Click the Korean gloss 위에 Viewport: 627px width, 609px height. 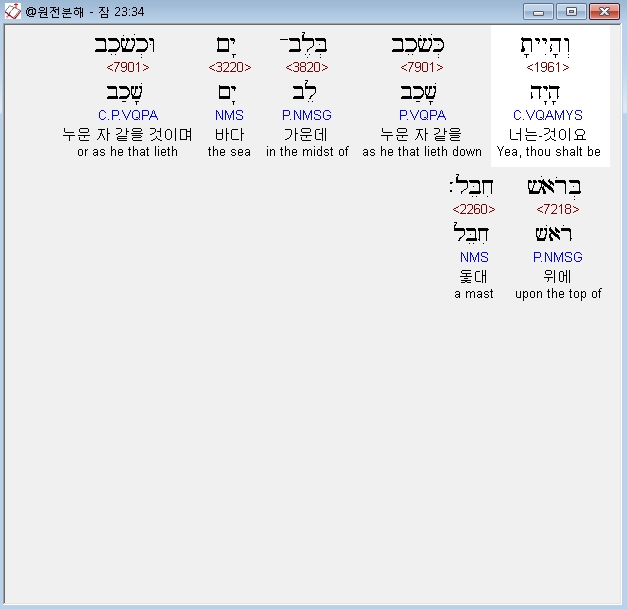tap(557, 276)
